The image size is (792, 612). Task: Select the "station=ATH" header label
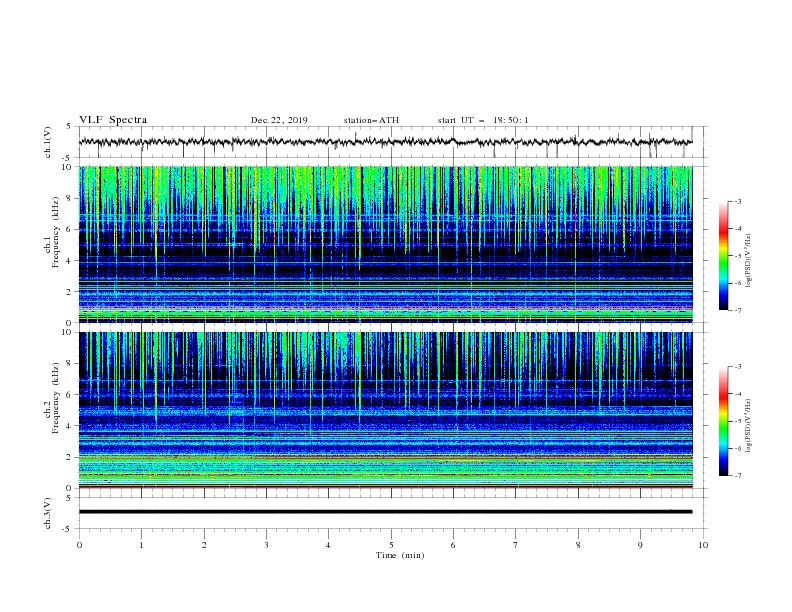tap(371, 120)
